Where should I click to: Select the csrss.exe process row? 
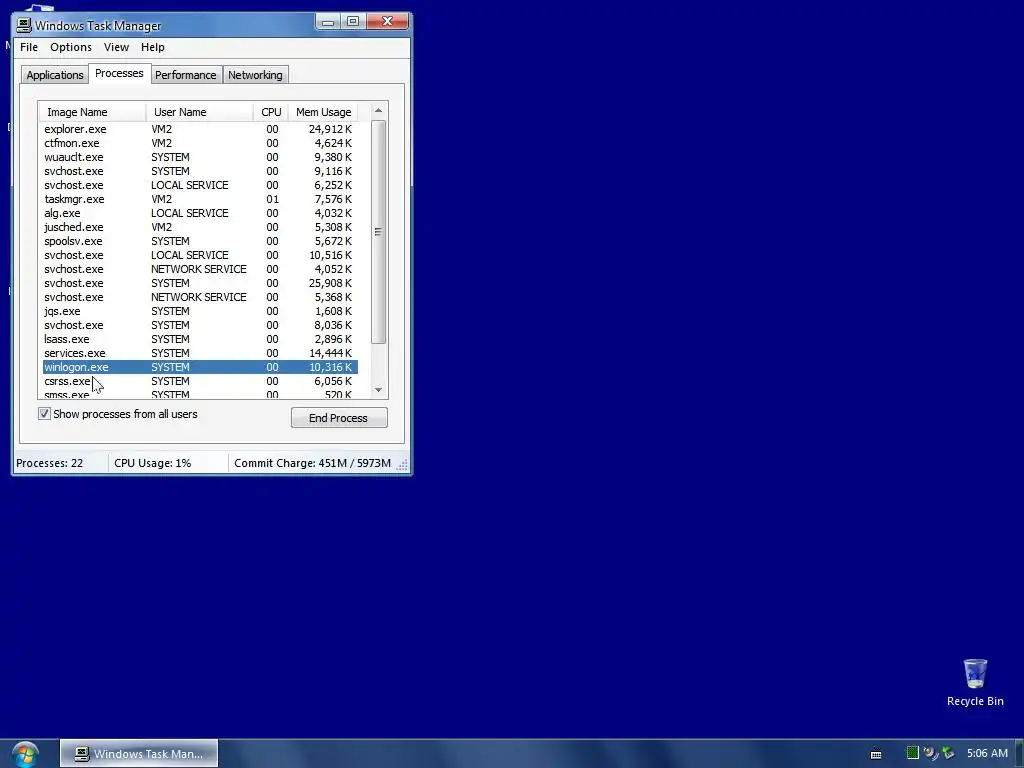point(200,381)
